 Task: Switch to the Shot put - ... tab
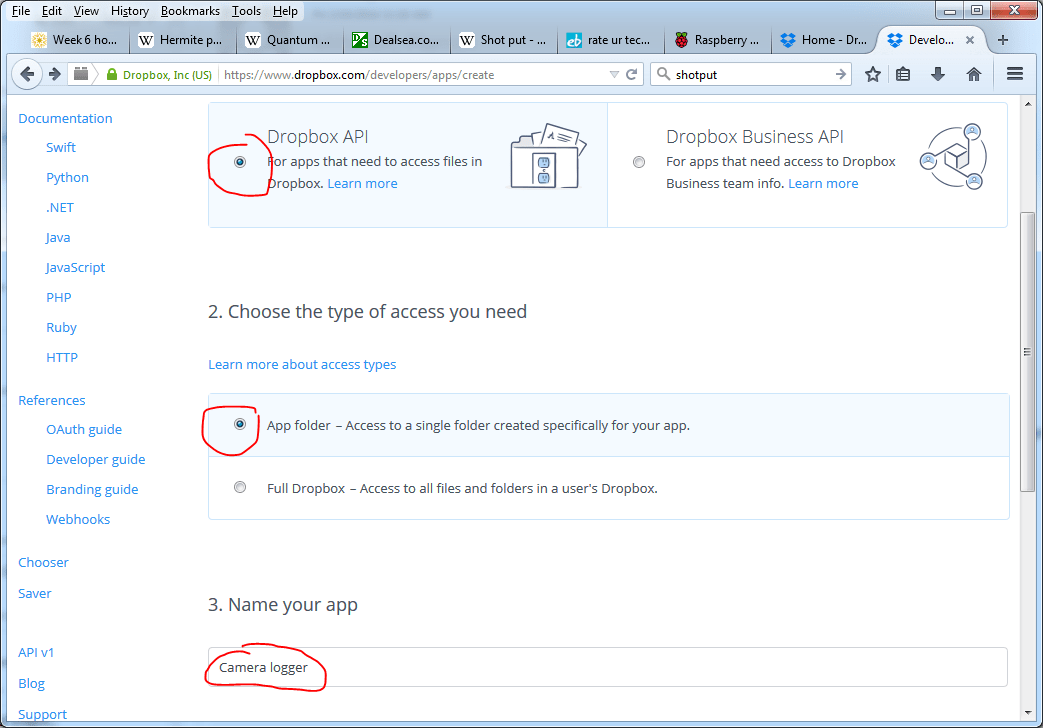point(504,40)
